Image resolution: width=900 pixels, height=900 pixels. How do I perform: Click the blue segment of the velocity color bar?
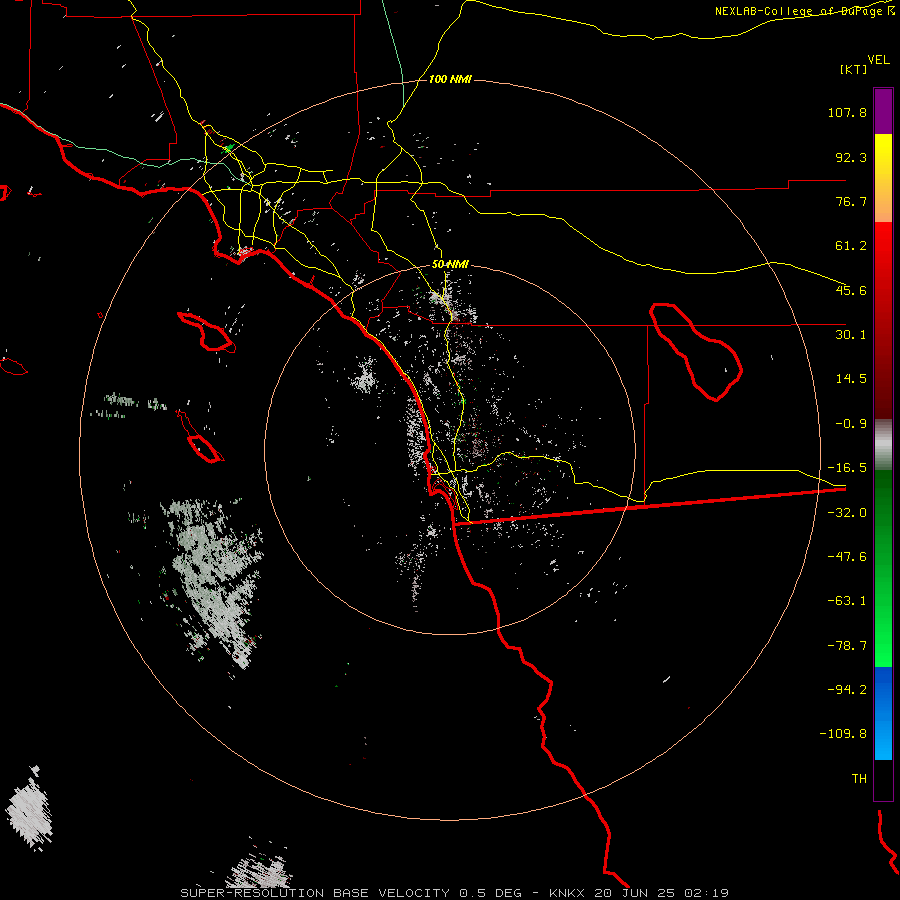pyautogui.click(x=883, y=713)
